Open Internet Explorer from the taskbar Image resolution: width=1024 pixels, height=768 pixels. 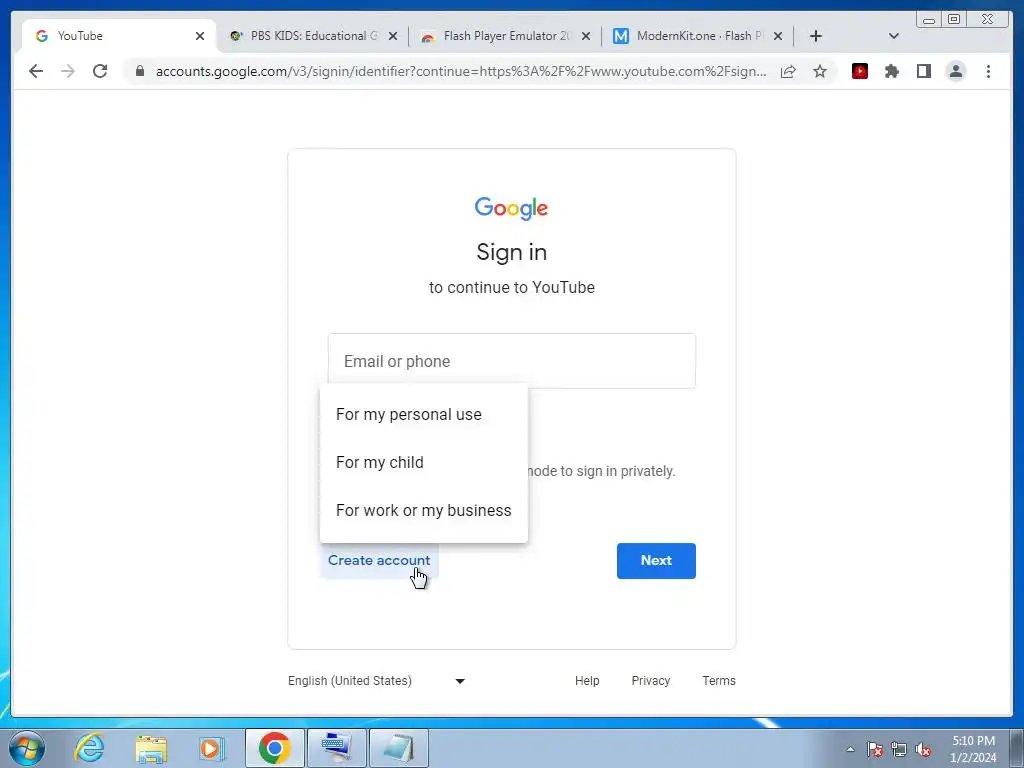click(89, 747)
